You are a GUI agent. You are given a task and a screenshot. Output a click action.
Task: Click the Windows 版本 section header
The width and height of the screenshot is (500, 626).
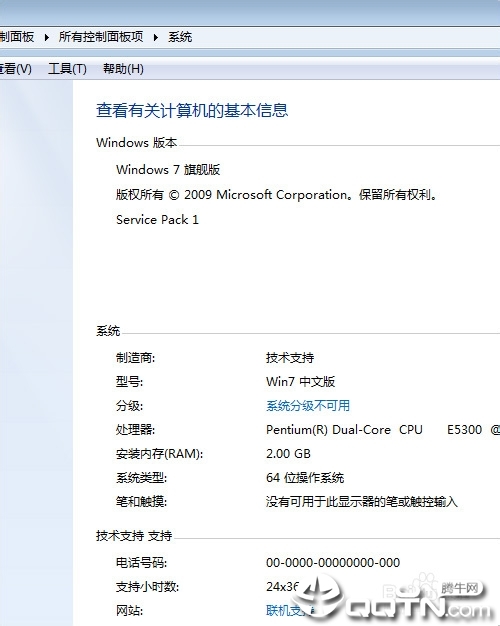pyautogui.click(x=136, y=143)
